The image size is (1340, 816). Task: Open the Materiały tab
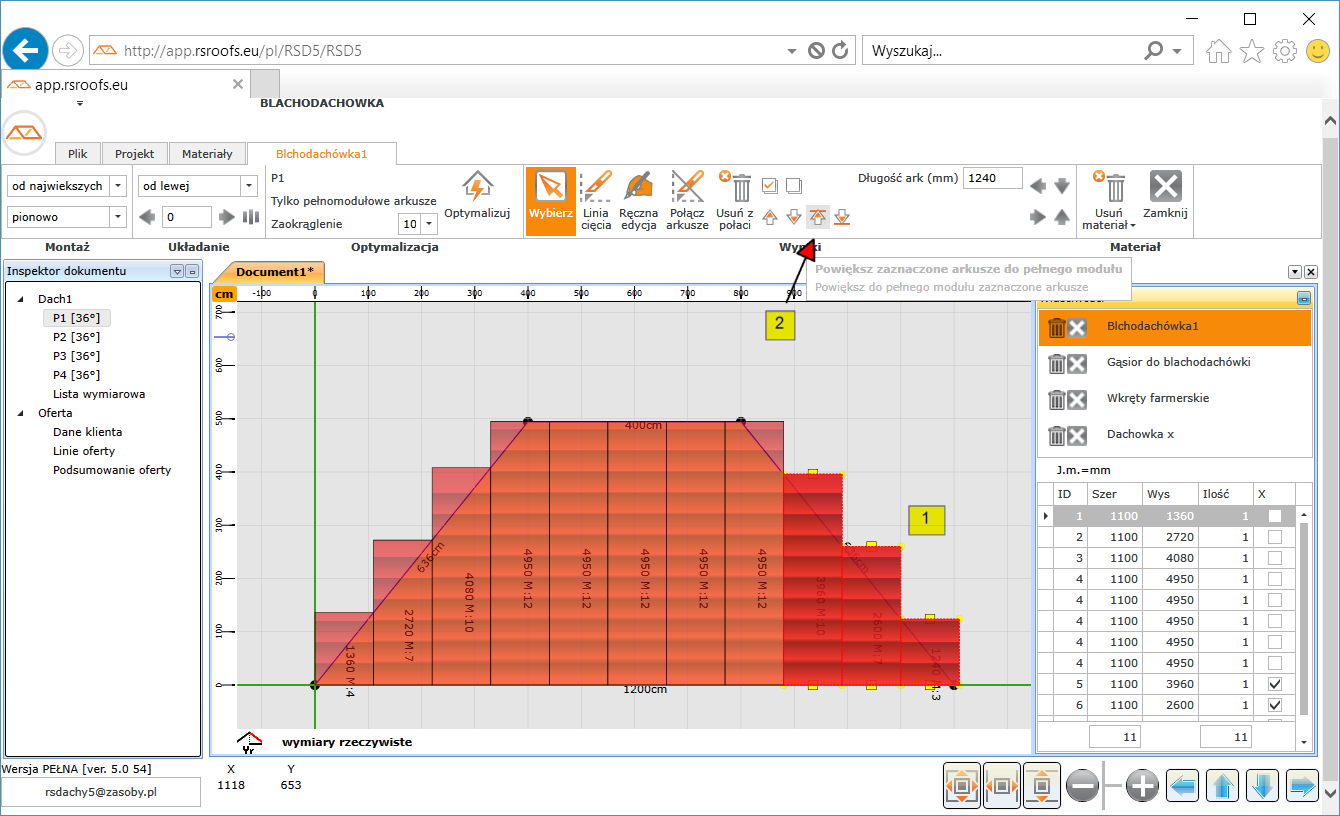coord(207,154)
